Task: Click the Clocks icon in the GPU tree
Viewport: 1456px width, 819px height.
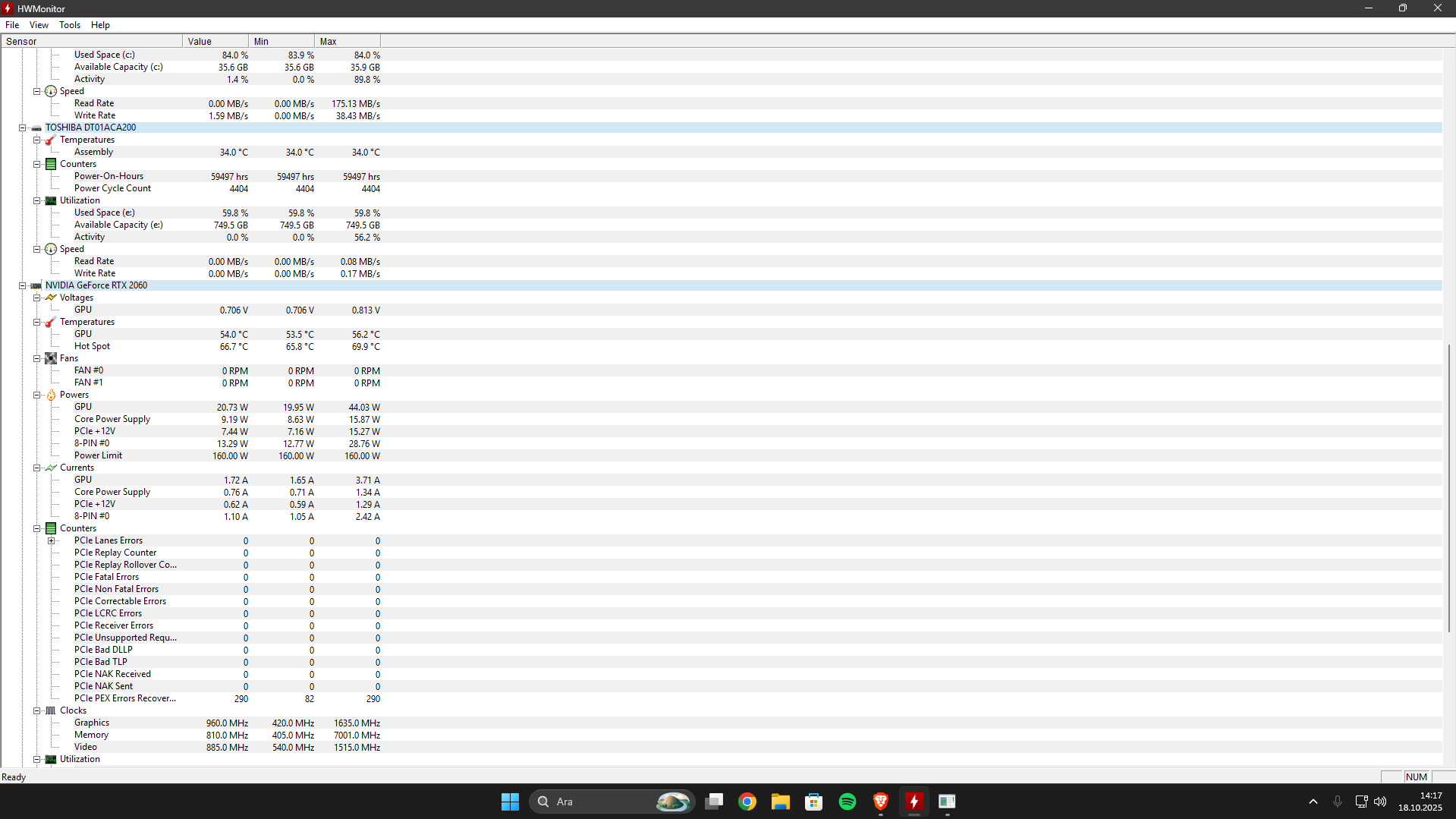Action: (x=51, y=710)
